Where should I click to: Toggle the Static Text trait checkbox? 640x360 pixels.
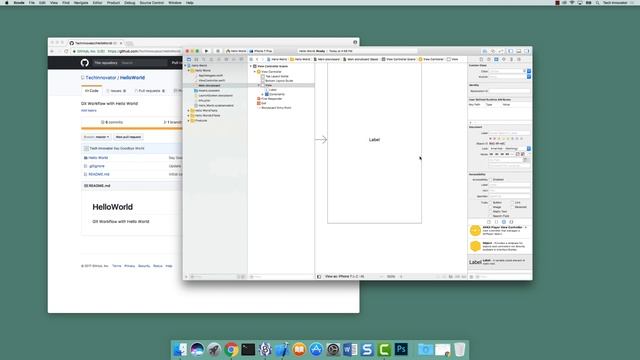pyautogui.click(x=491, y=211)
